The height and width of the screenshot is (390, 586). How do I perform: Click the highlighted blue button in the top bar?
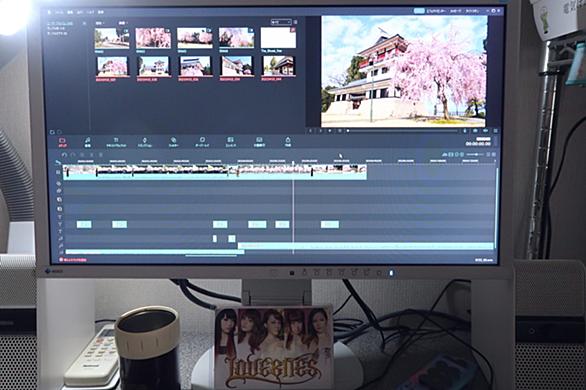click(419, 11)
